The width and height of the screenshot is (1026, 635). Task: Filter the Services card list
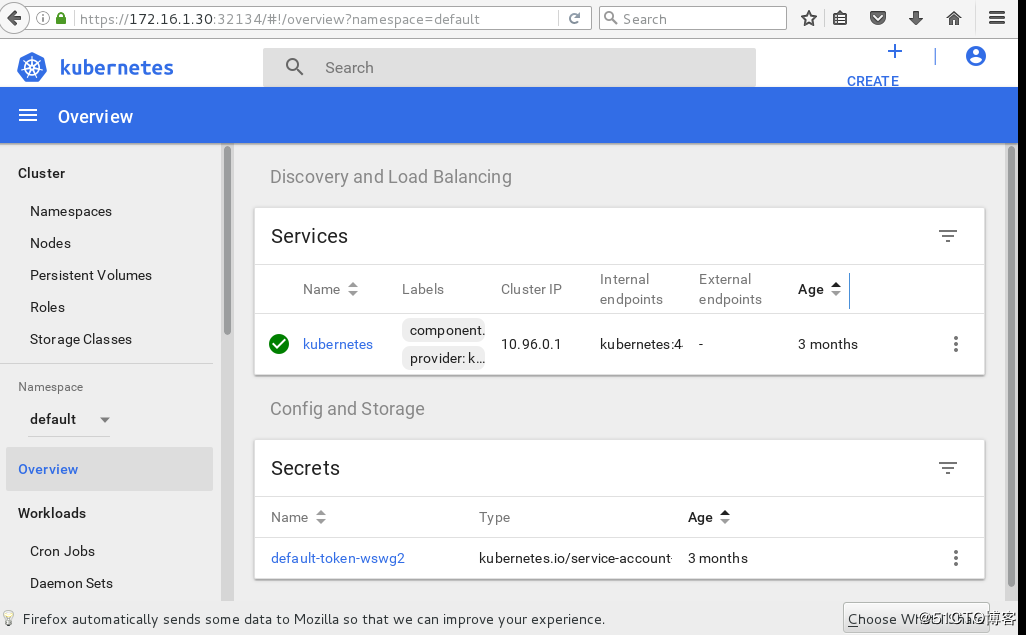[x=947, y=236]
